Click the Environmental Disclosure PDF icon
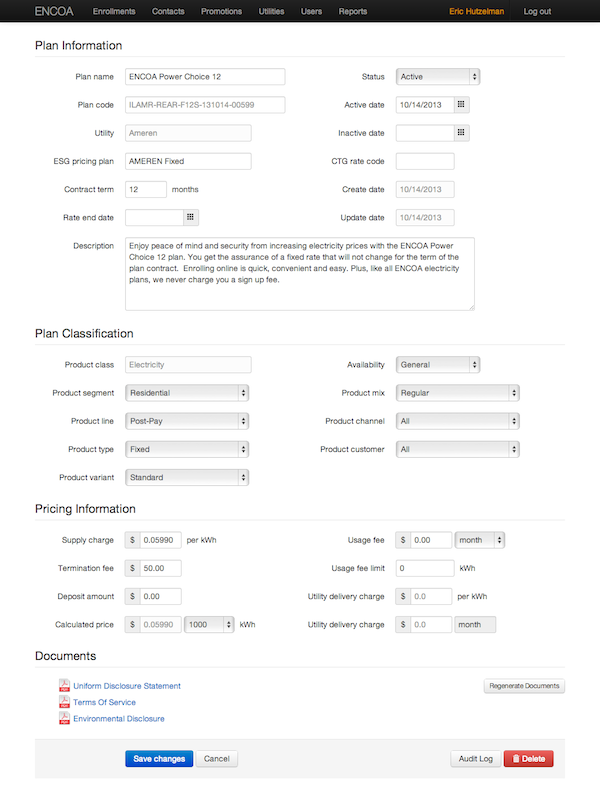Image resolution: width=600 pixels, height=801 pixels. [x=64, y=718]
